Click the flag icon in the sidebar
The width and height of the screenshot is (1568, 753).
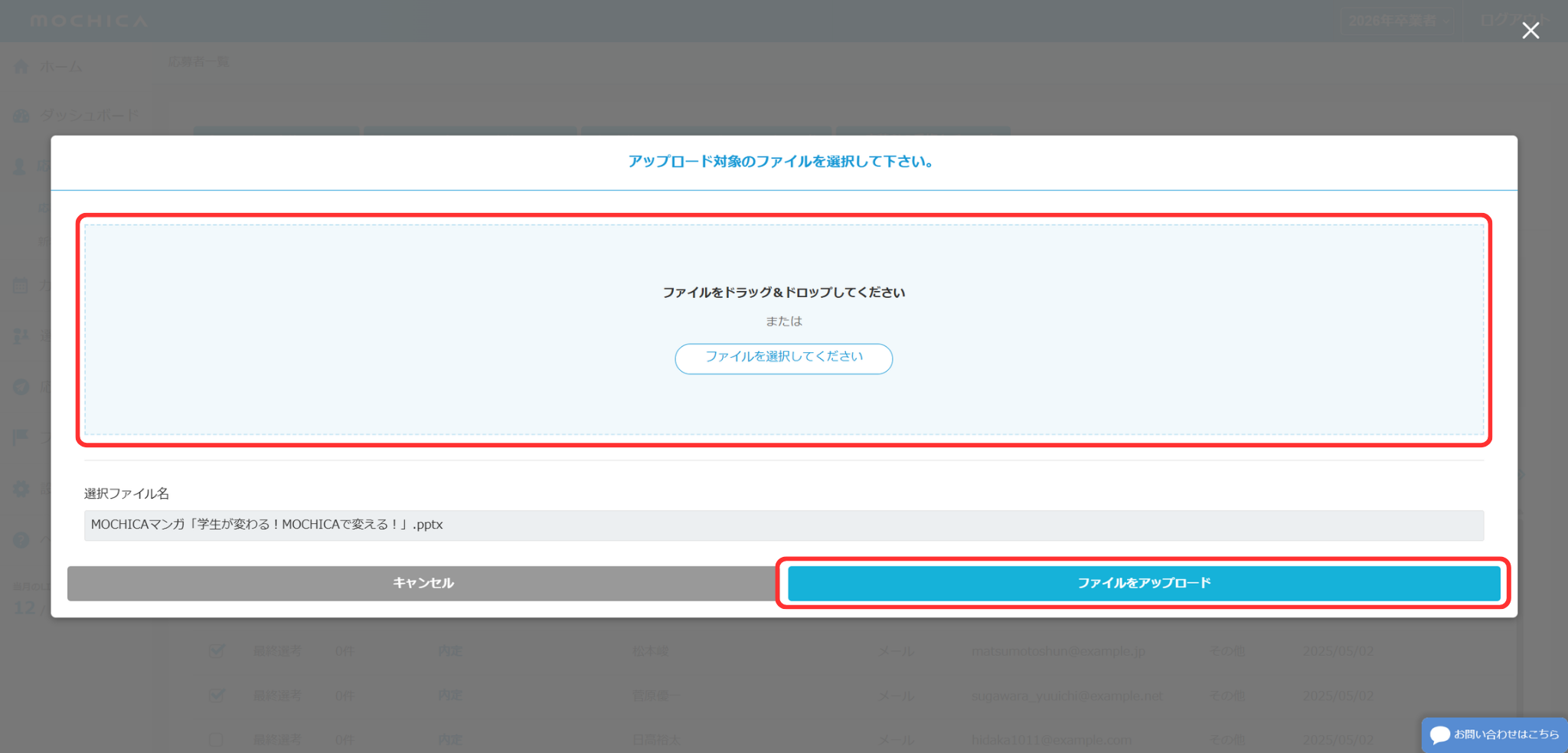pyautogui.click(x=21, y=437)
